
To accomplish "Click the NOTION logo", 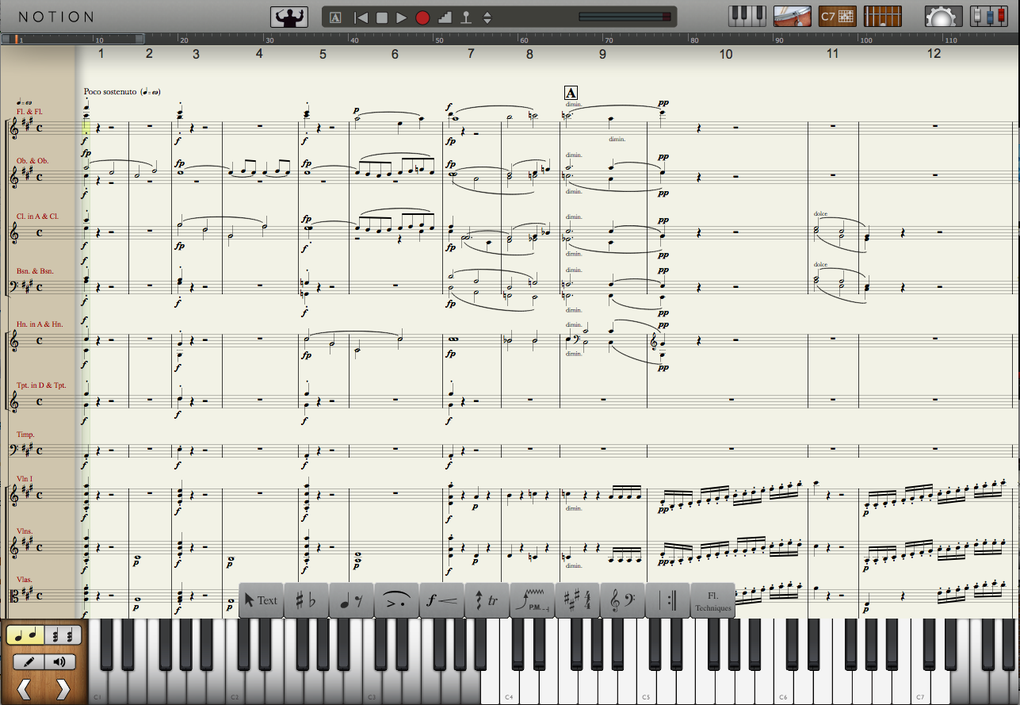I will [56, 17].
